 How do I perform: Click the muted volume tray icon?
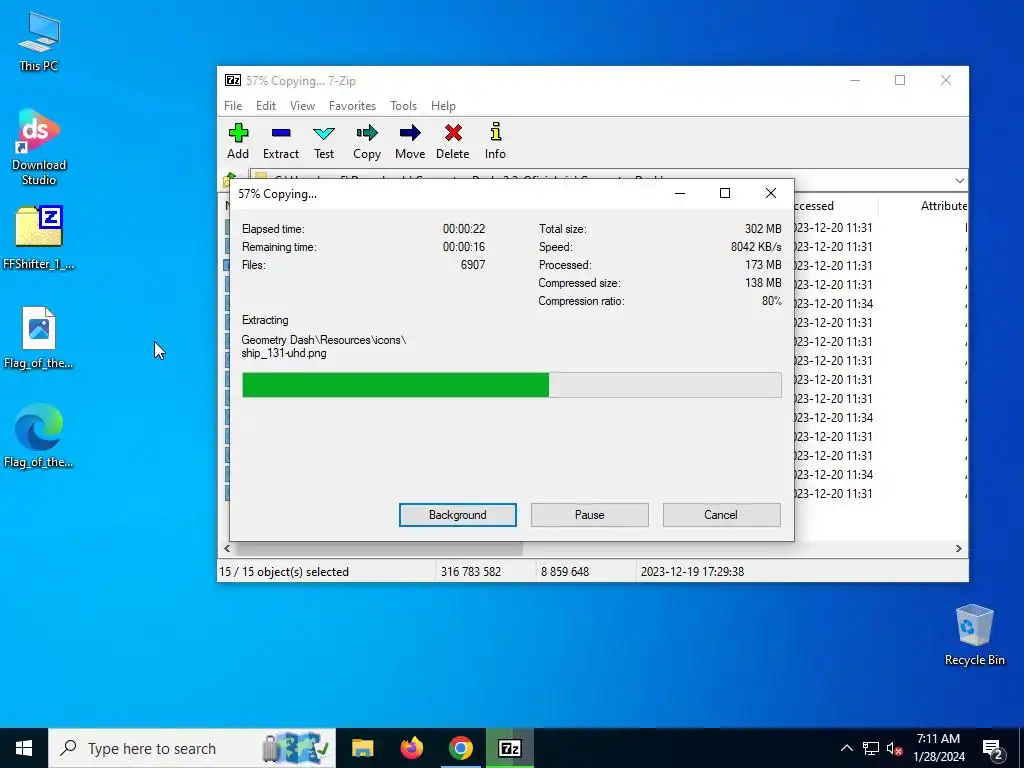[x=895, y=748]
